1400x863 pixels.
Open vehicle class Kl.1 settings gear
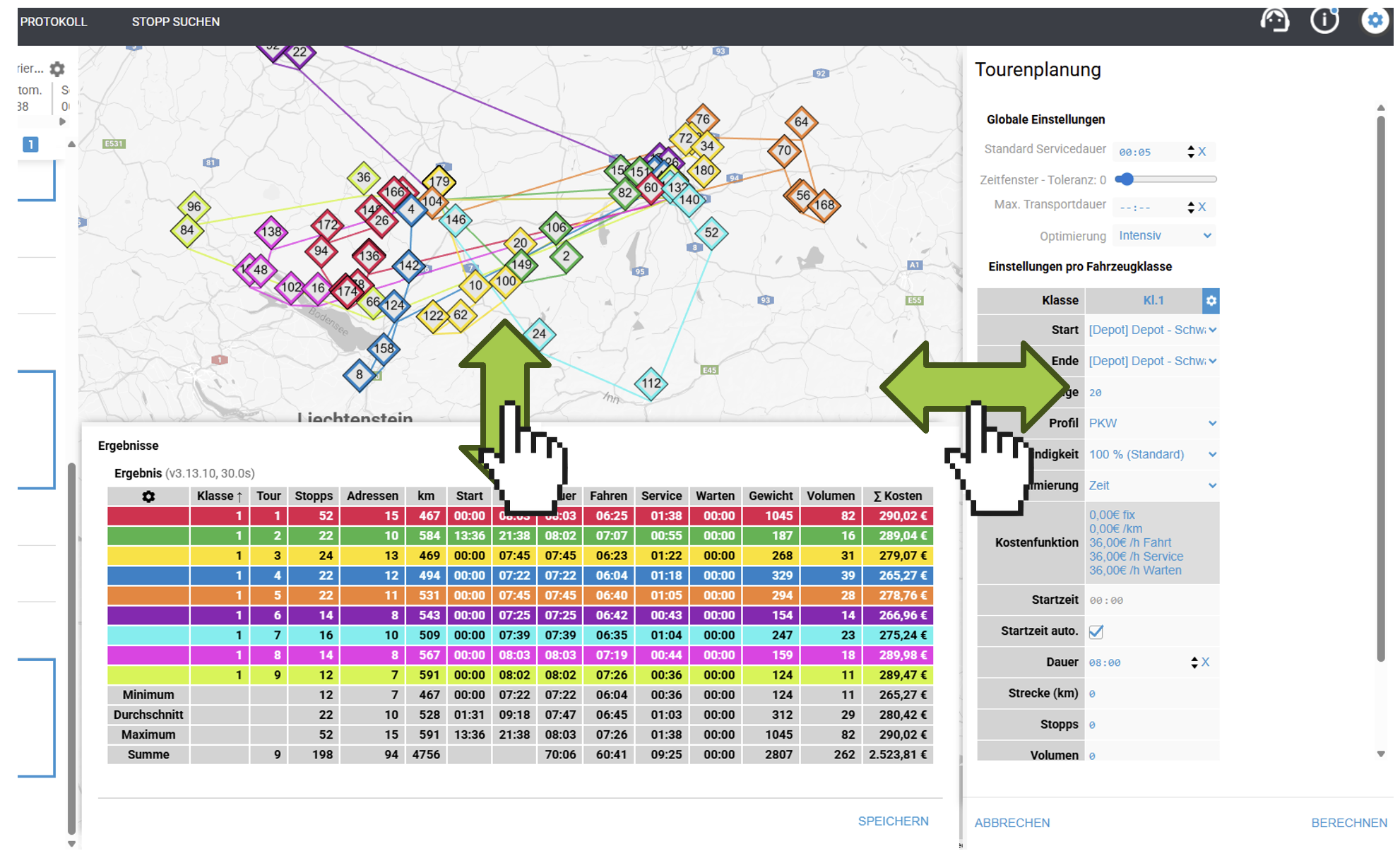click(1211, 301)
